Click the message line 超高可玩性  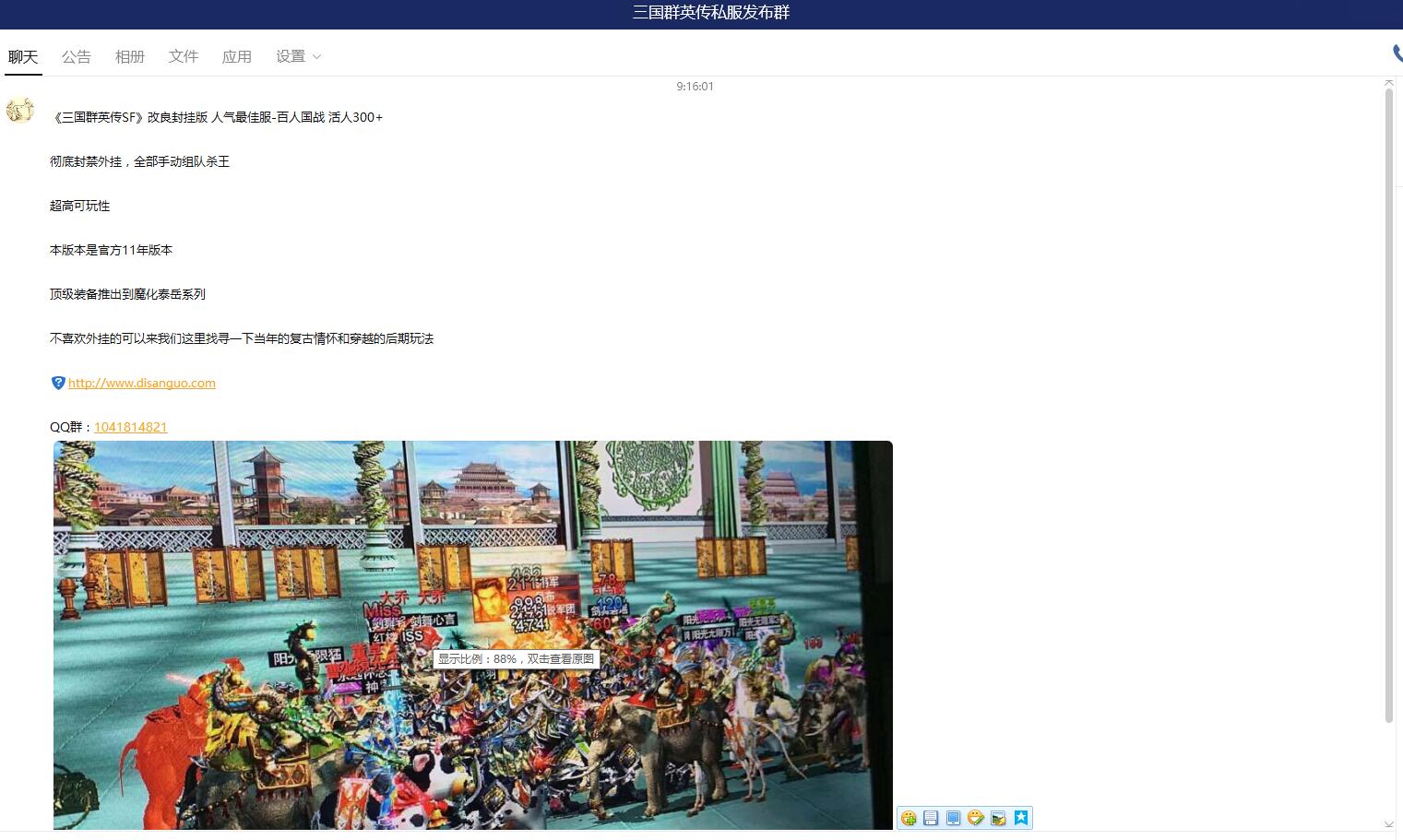click(x=80, y=206)
